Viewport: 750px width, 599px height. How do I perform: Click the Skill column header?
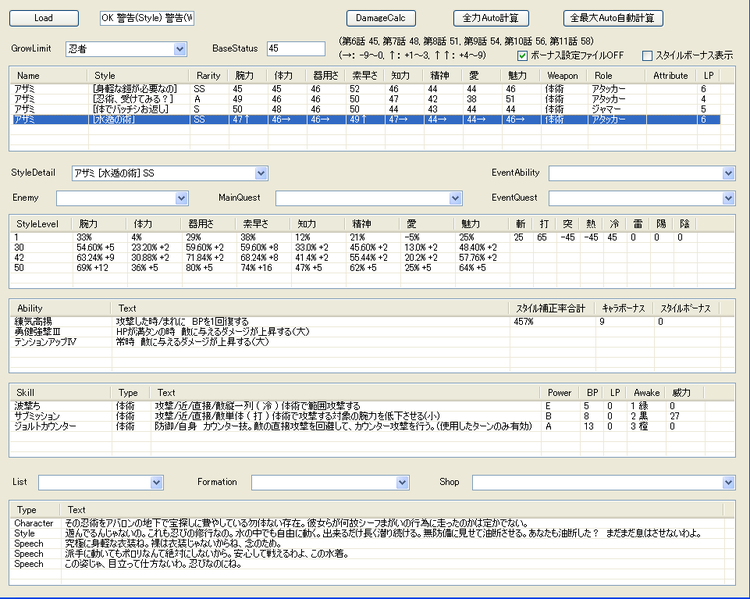point(61,393)
